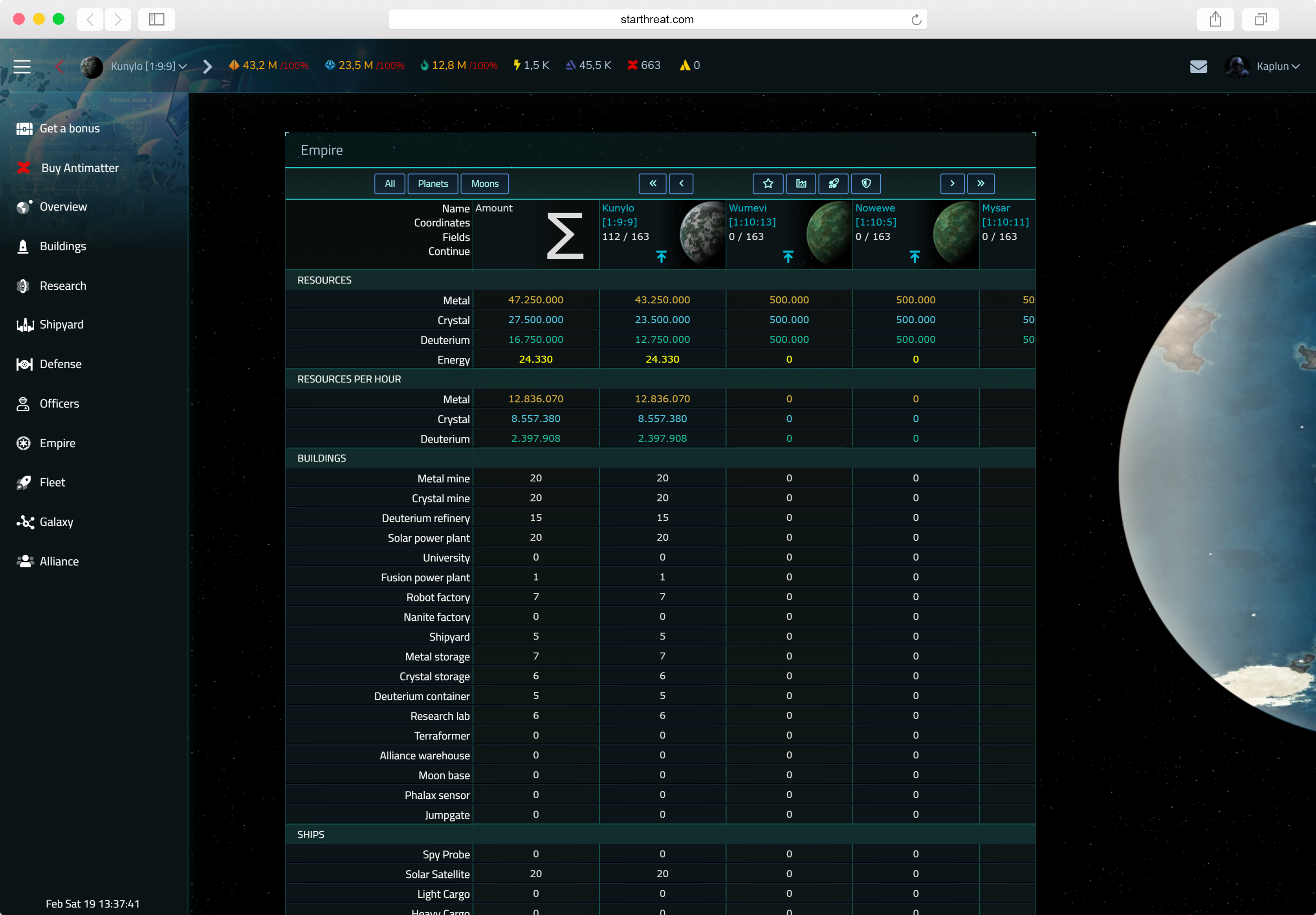Screen dimensions: 1316x915
Task: Open the Mysar planet link
Action: click(996, 208)
